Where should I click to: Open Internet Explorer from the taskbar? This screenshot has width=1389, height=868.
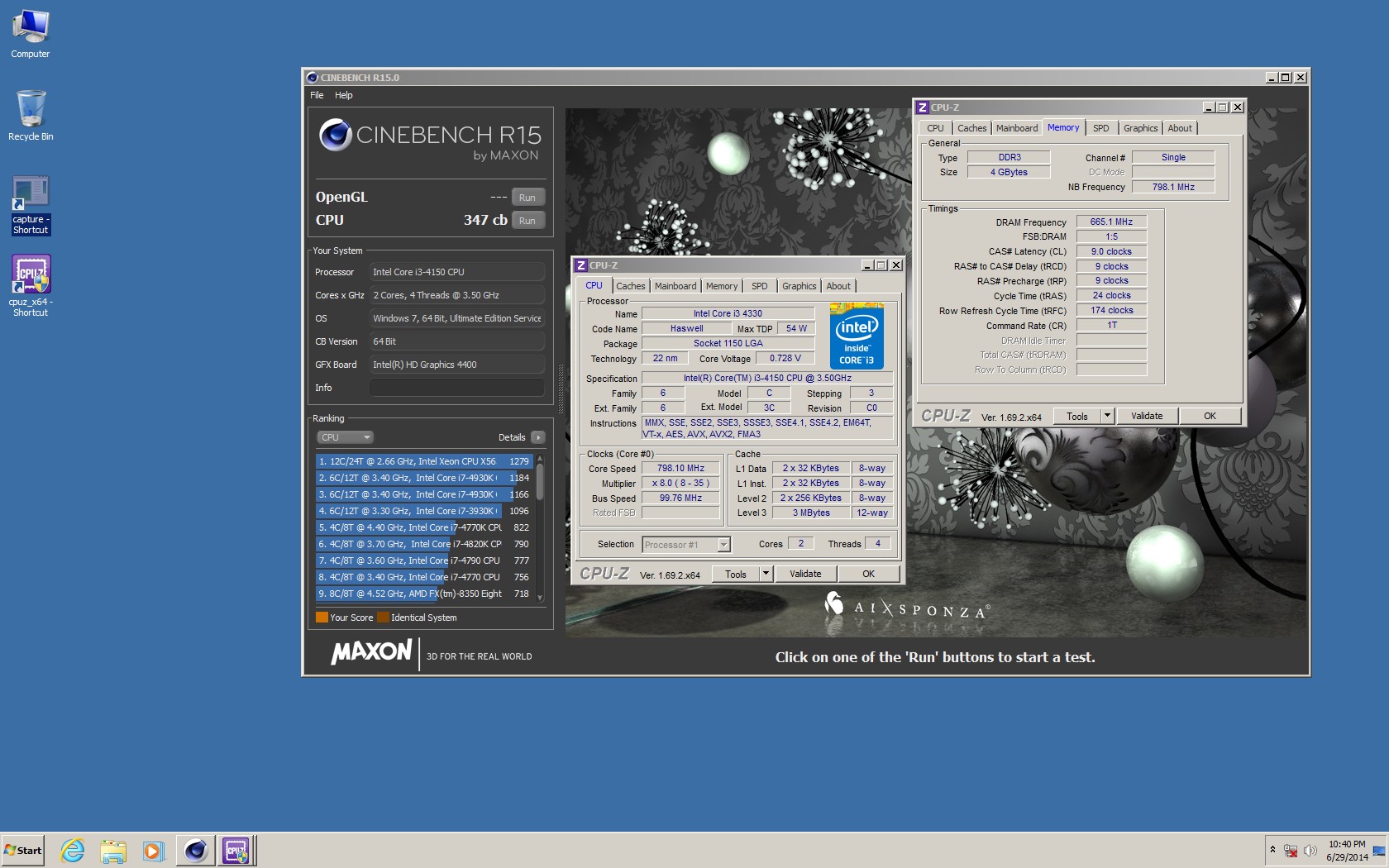point(73,851)
